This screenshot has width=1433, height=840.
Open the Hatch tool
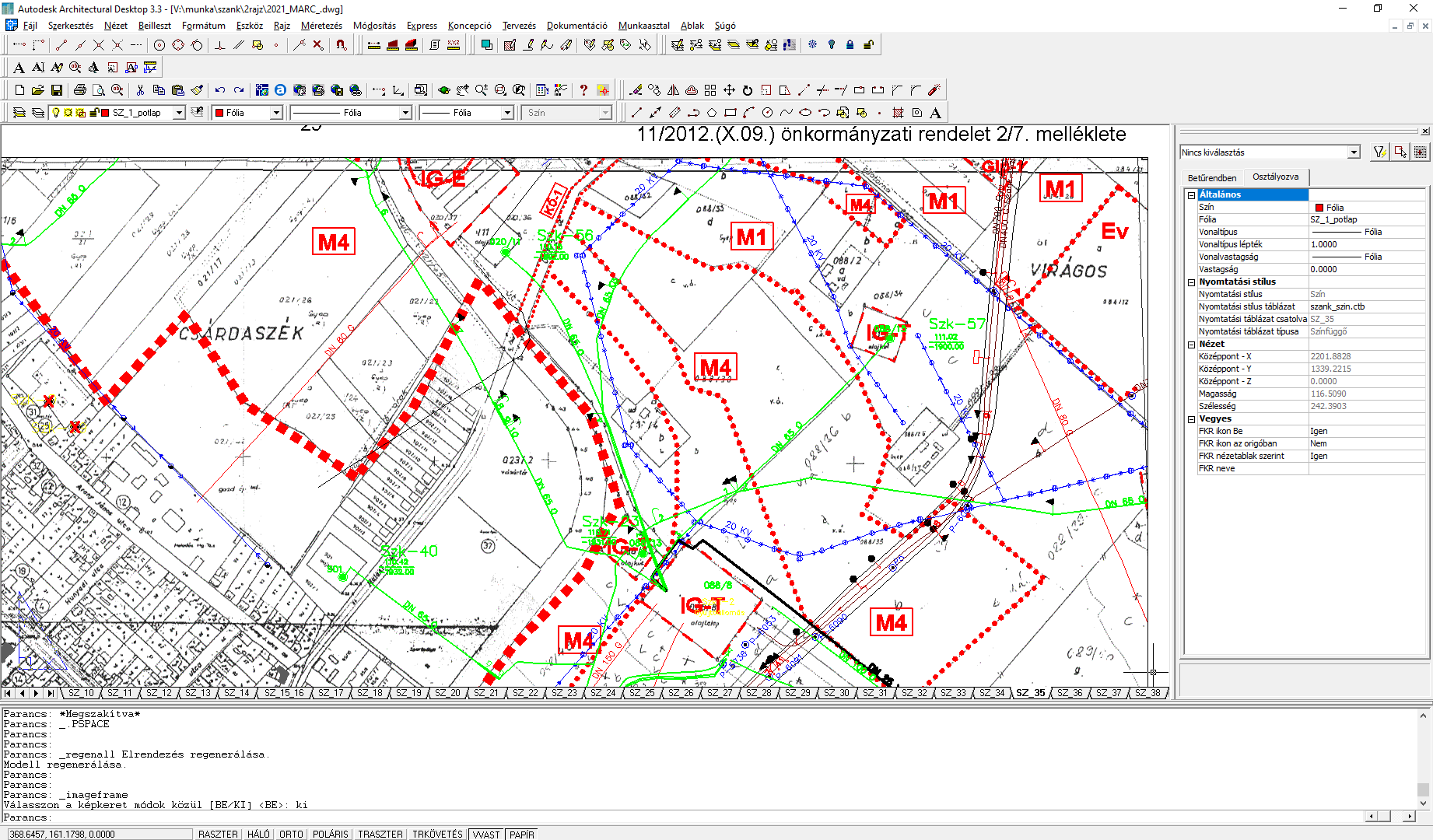click(x=899, y=113)
